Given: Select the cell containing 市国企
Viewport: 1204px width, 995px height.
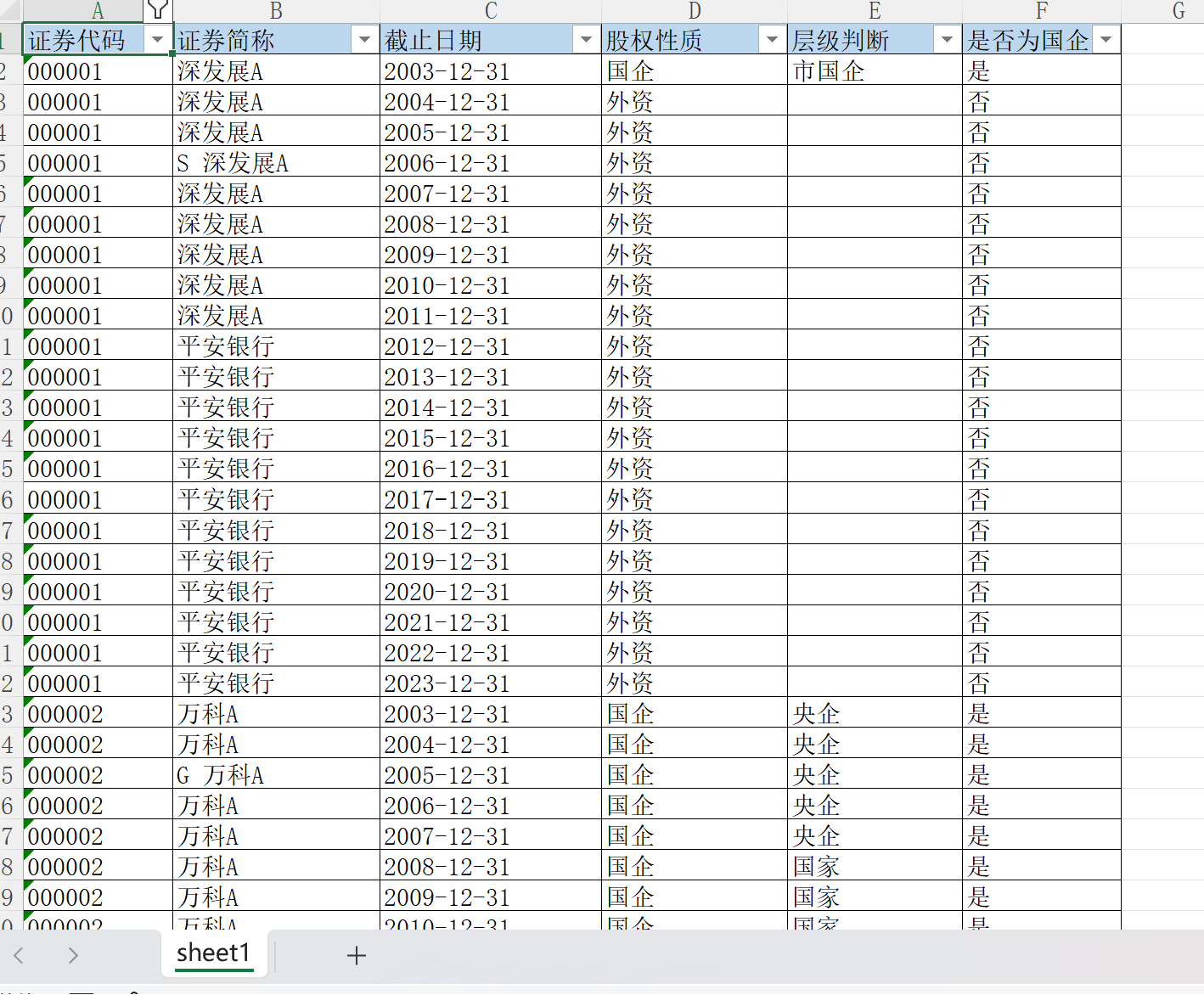Looking at the screenshot, I should (x=875, y=70).
